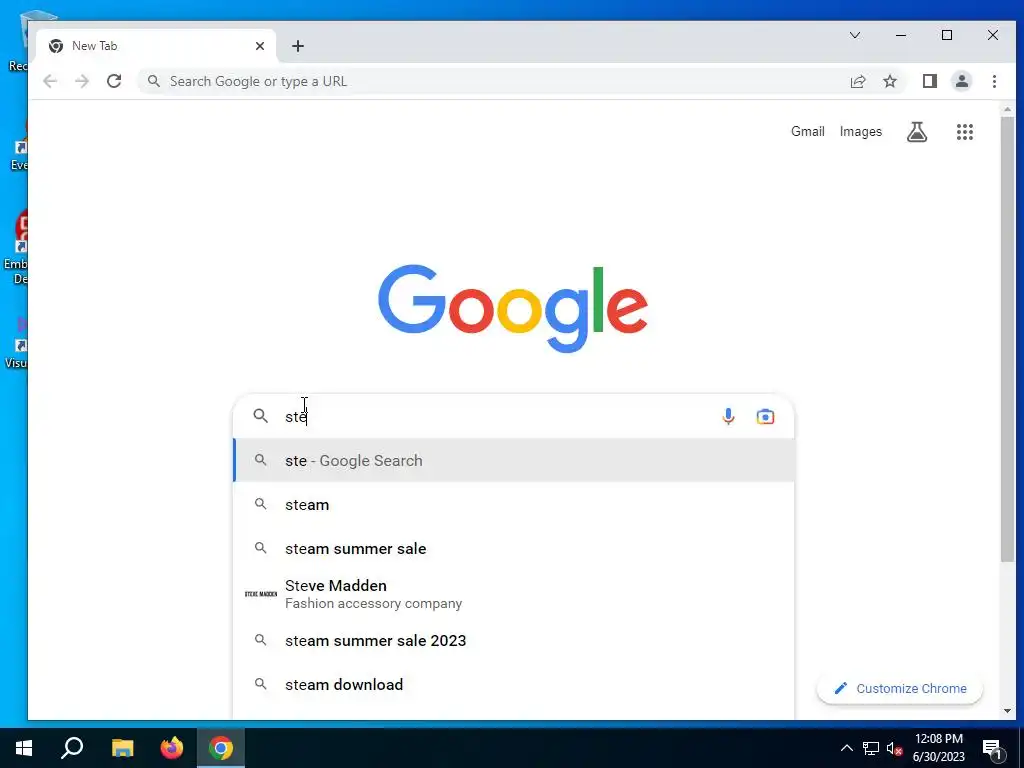Open the tab search dropdown chevron
The image size is (1024, 768).
(x=855, y=35)
